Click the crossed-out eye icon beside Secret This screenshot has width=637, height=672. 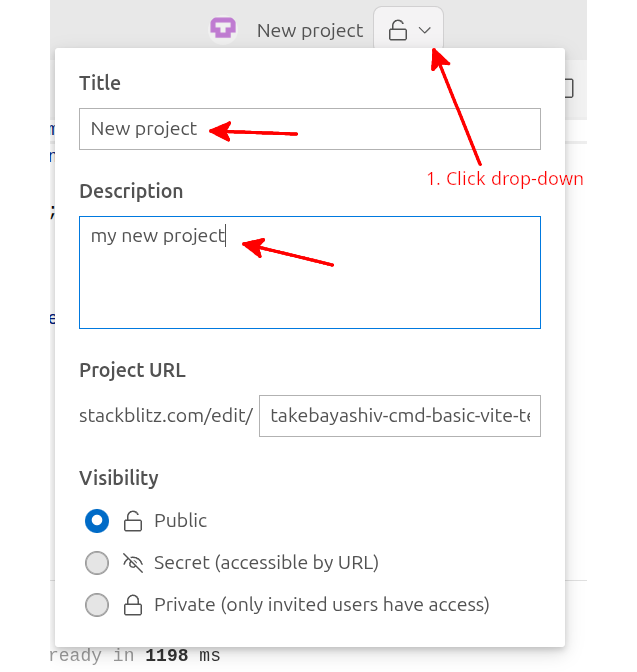point(133,563)
